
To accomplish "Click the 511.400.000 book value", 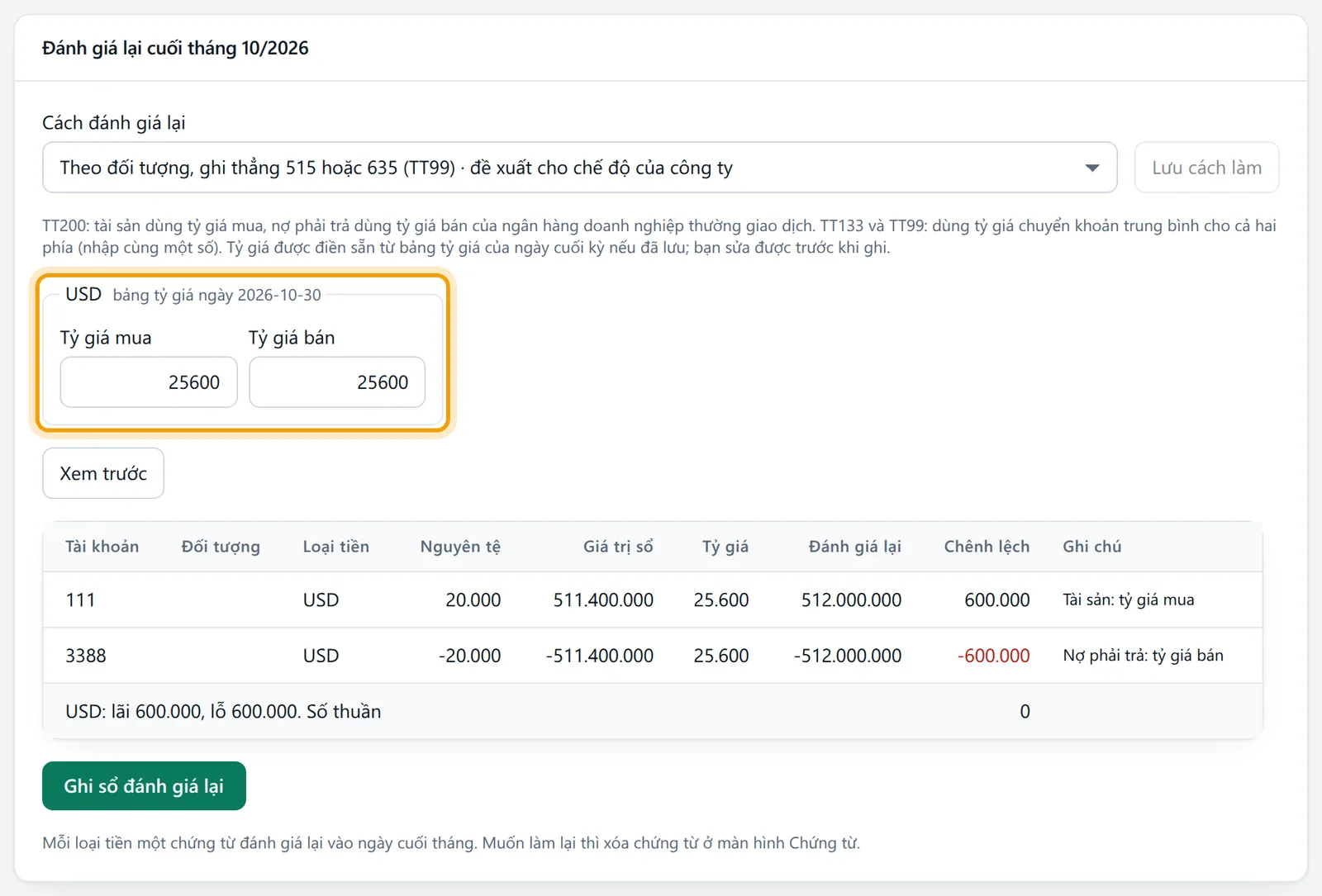I will coord(603,600).
